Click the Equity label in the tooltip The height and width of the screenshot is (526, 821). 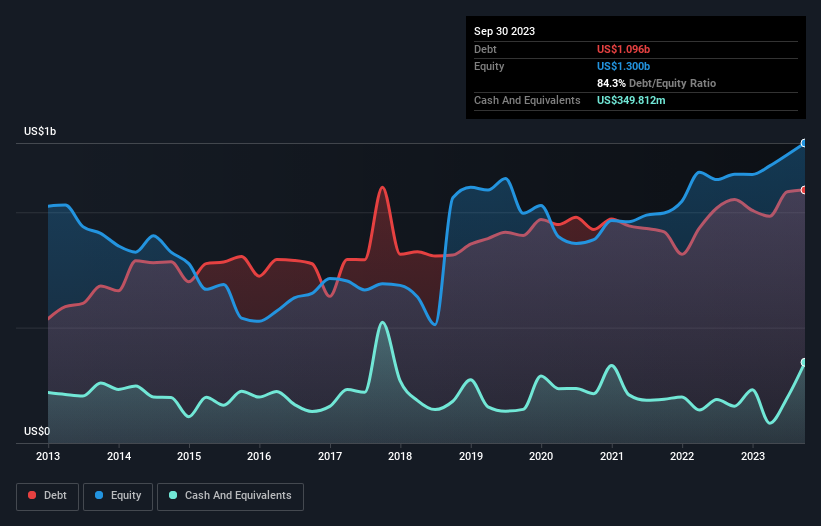click(489, 66)
